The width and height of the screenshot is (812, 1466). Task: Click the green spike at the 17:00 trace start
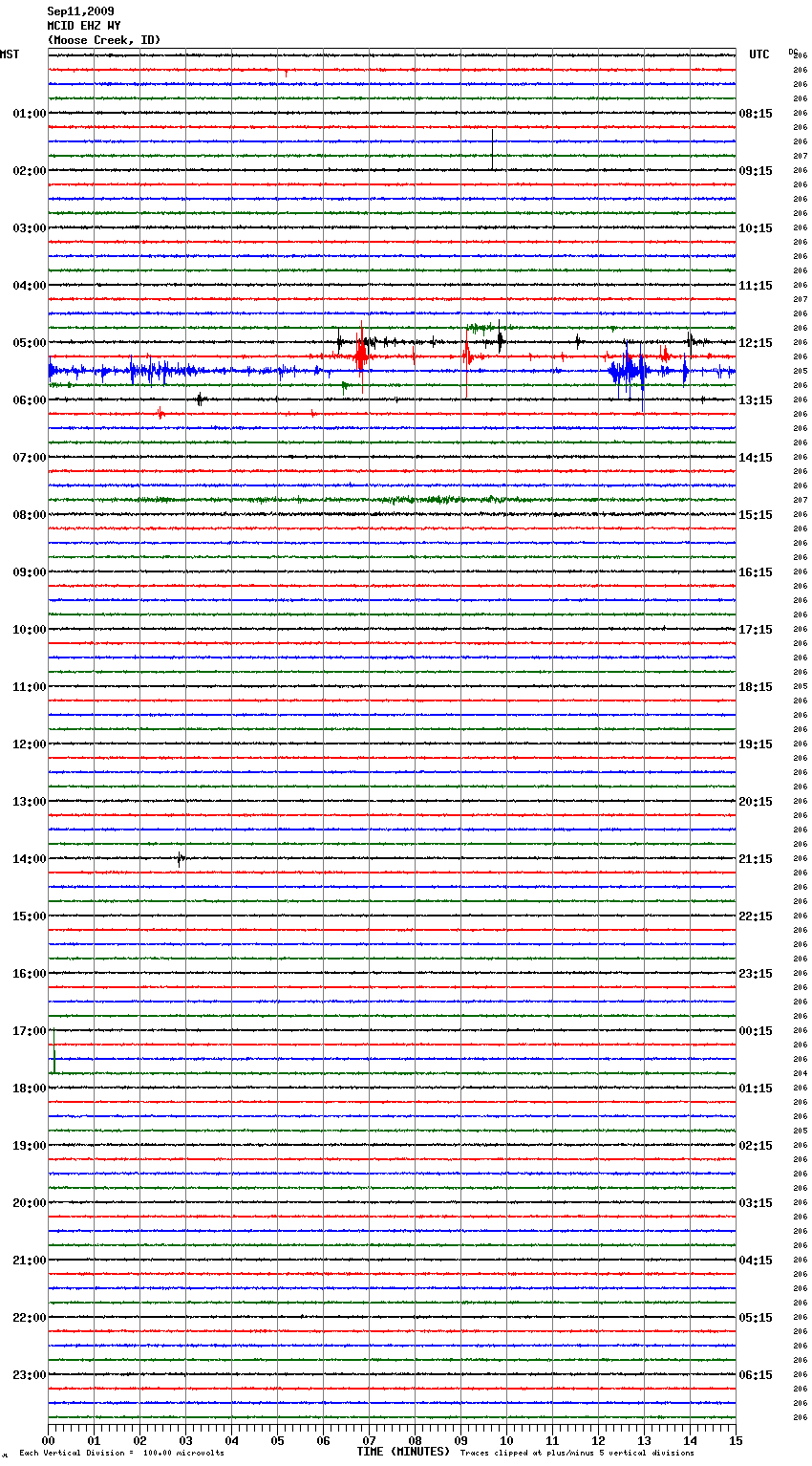click(53, 1051)
